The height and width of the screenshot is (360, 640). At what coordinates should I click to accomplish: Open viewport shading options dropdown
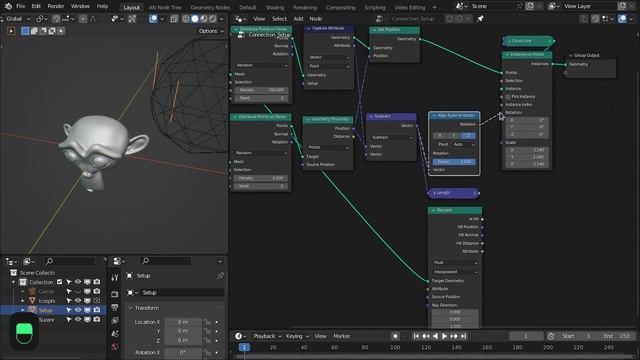pyautogui.click(x=222, y=19)
